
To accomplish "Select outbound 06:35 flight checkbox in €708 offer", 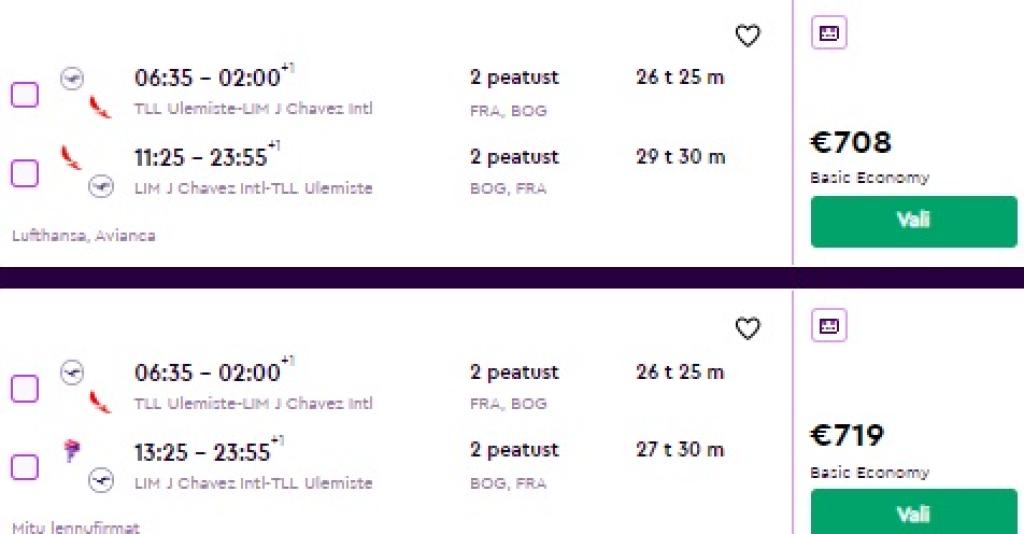I will 25,95.
